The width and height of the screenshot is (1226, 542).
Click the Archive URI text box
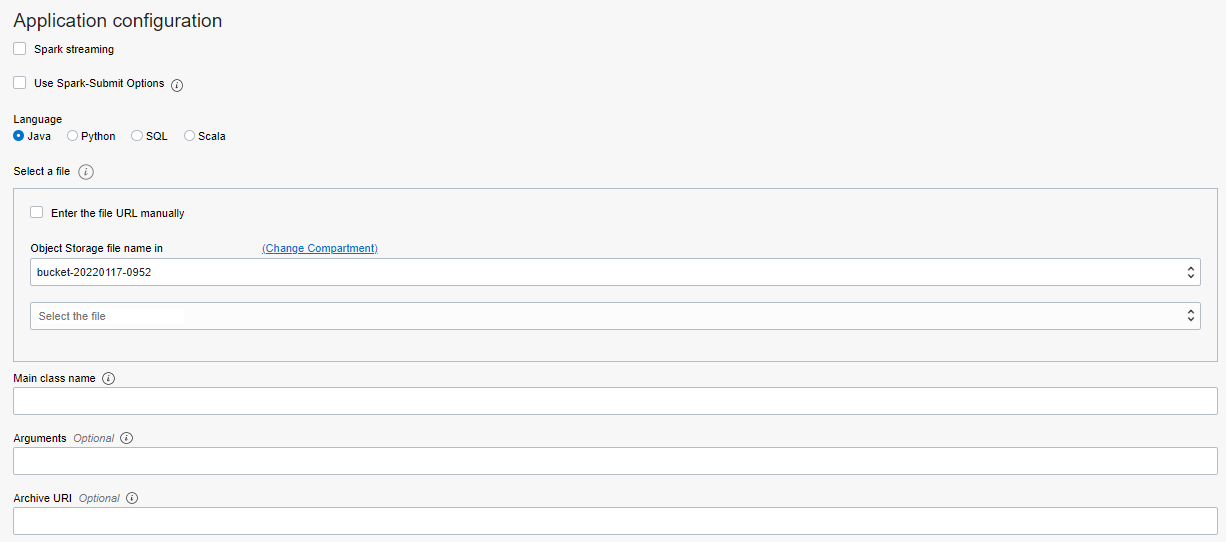[615, 521]
